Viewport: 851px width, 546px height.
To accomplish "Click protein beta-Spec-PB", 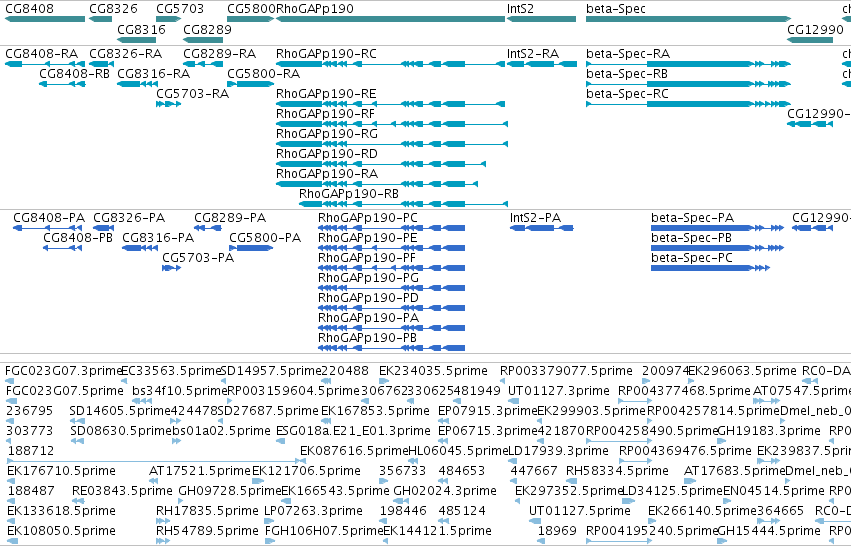I will click(717, 248).
